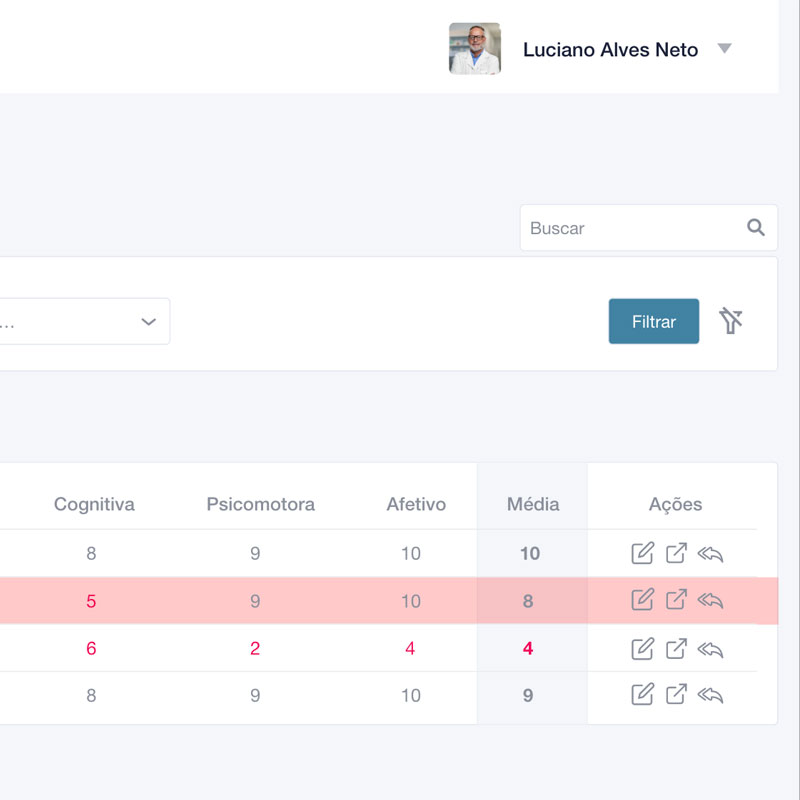Edit the row with average 4

tap(643, 648)
